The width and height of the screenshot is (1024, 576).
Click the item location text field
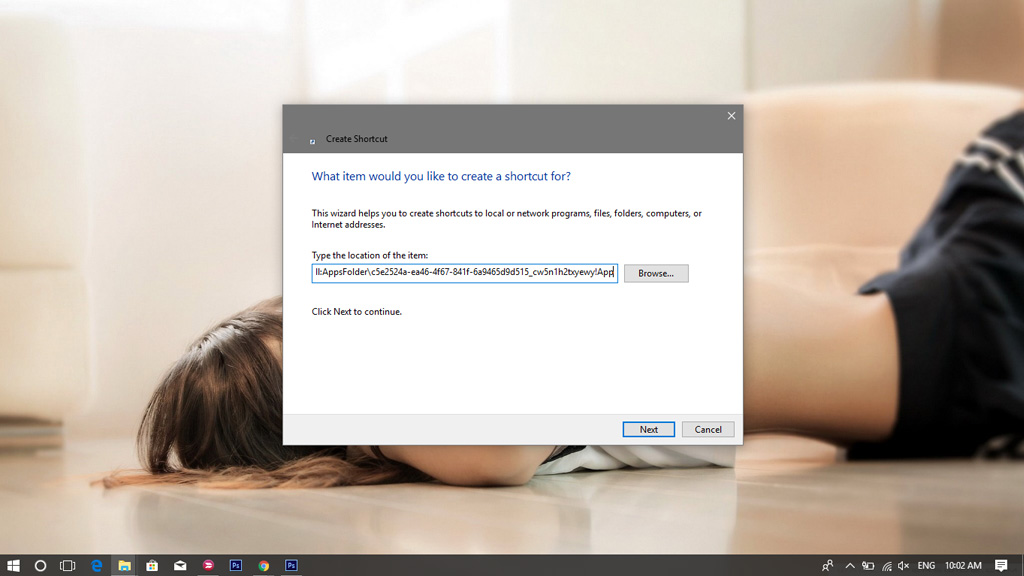tap(464, 272)
